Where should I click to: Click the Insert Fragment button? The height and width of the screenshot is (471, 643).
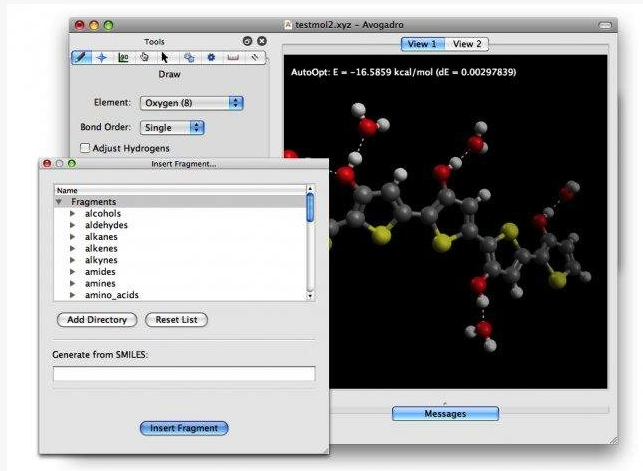click(184, 428)
